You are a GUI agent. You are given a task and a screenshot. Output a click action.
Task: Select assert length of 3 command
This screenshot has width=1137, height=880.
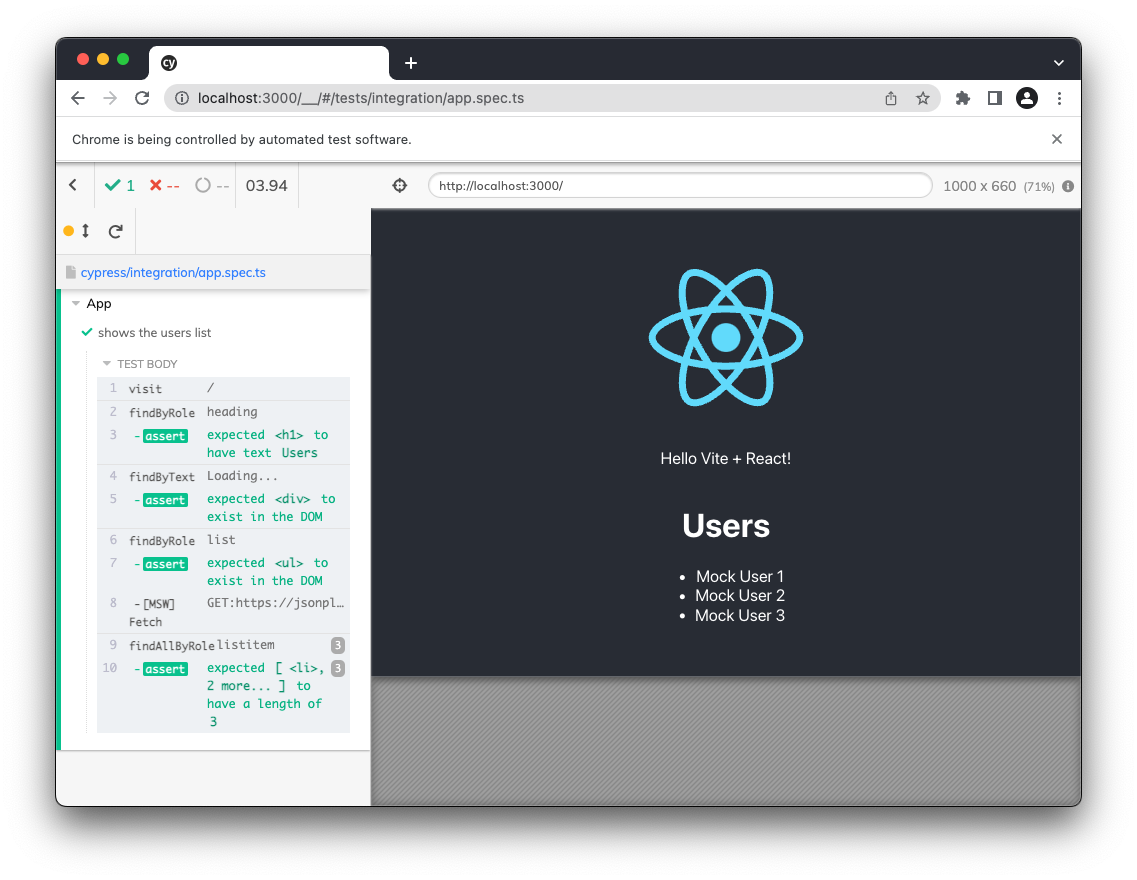(223, 694)
